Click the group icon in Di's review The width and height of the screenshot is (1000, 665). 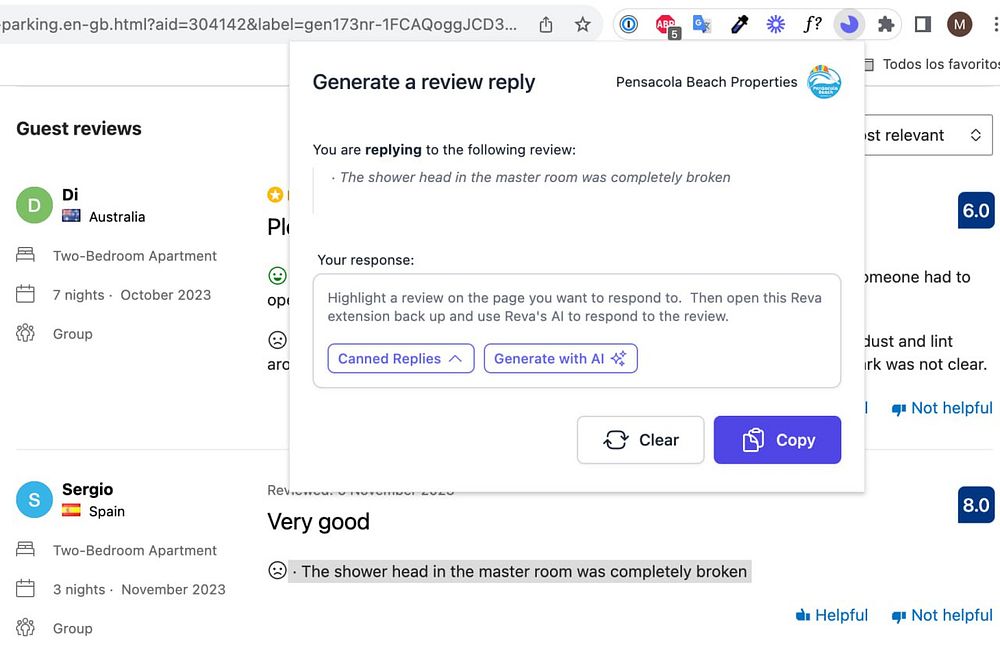pos(26,333)
